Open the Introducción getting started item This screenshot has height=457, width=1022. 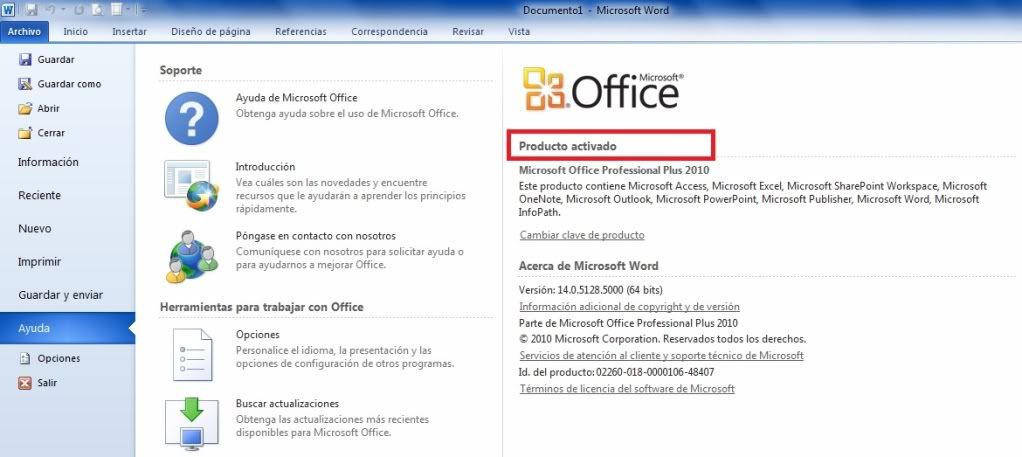click(x=313, y=187)
